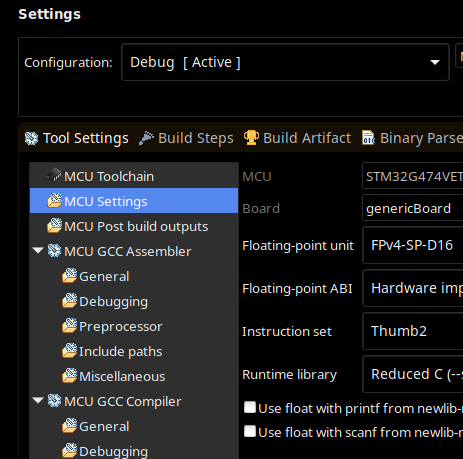Click the Binary Parsers file icon
Image resolution: width=463 pixels, height=459 pixels.
pos(368,138)
